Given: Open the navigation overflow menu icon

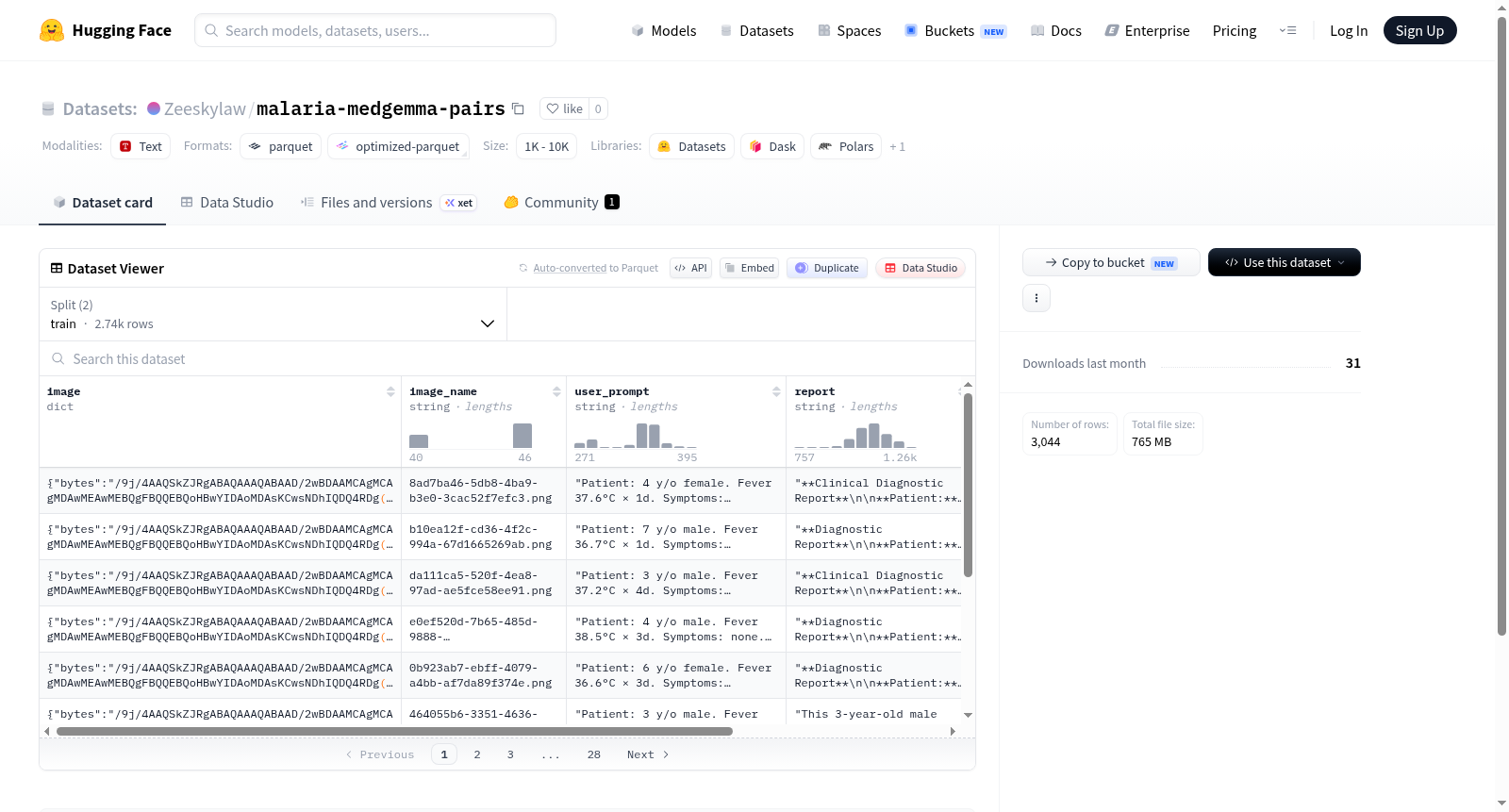Looking at the screenshot, I should 1287,30.
